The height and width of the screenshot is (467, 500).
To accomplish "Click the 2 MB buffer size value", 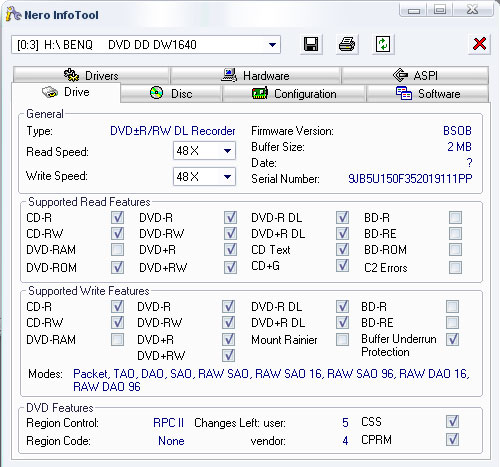I will pyautogui.click(x=459, y=147).
